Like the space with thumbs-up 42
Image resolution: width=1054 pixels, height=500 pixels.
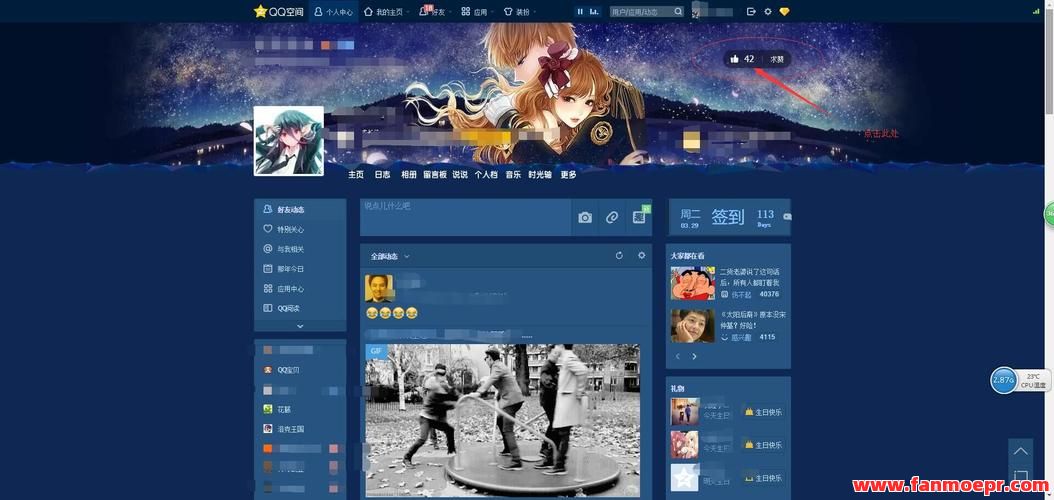click(x=742, y=59)
